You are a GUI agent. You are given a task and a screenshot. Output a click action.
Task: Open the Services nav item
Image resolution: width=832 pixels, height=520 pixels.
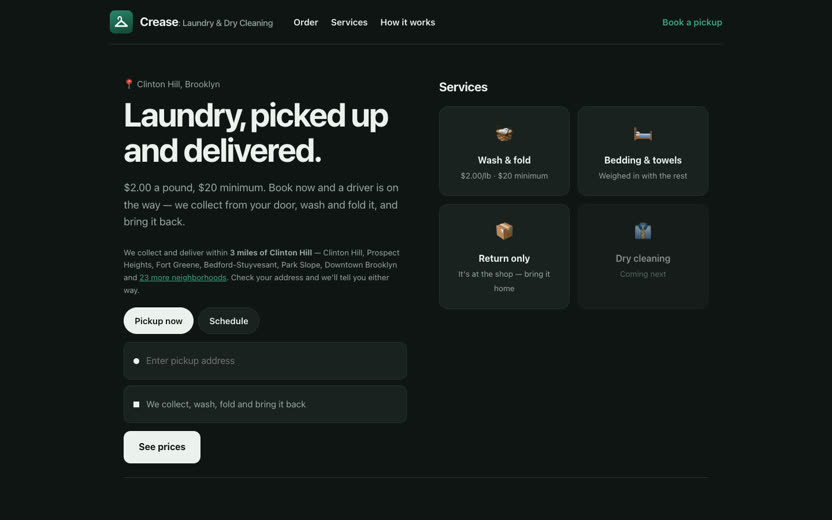[349, 22]
